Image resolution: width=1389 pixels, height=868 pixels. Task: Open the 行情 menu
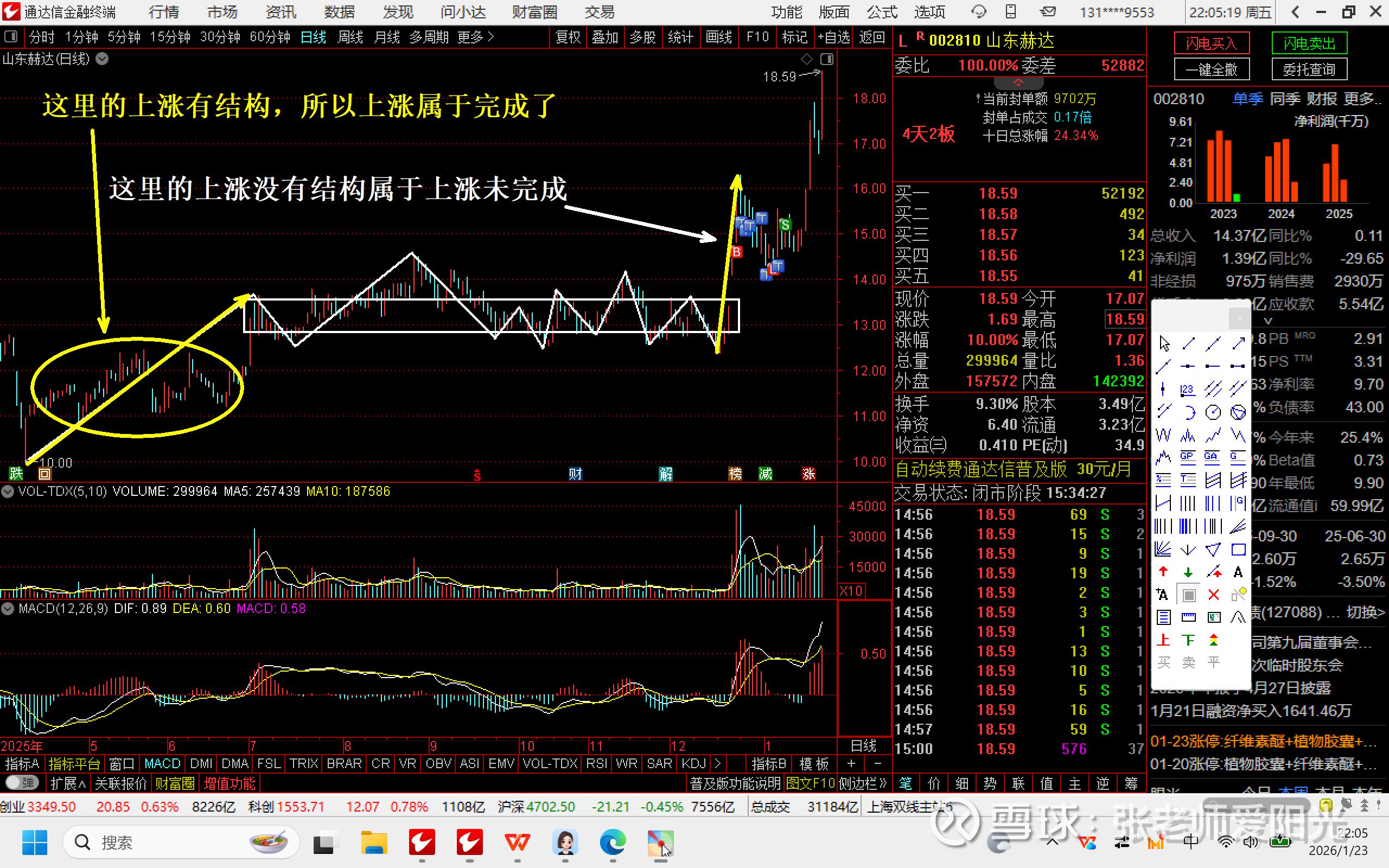[x=163, y=11]
